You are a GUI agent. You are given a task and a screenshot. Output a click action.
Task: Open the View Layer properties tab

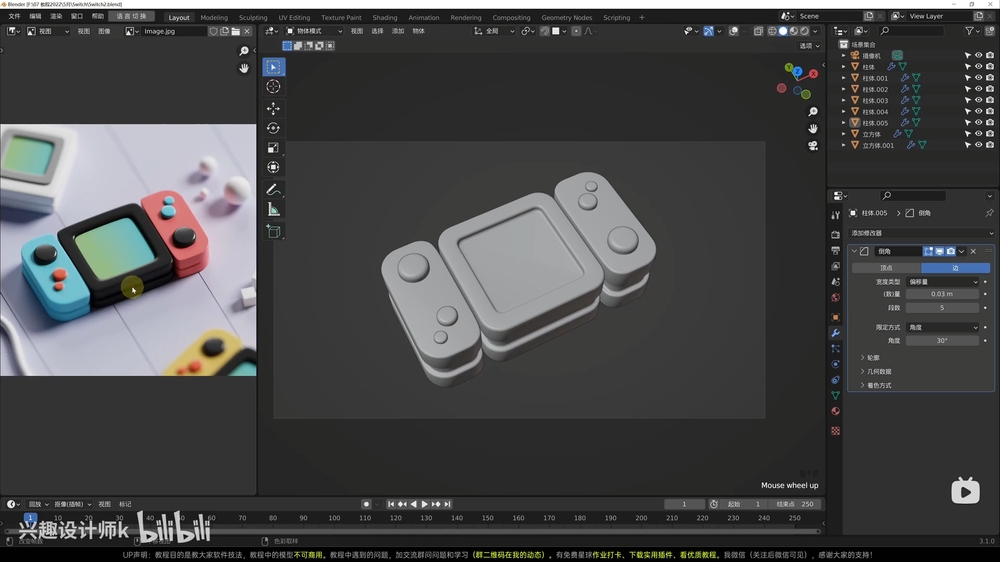pyautogui.click(x=835, y=266)
